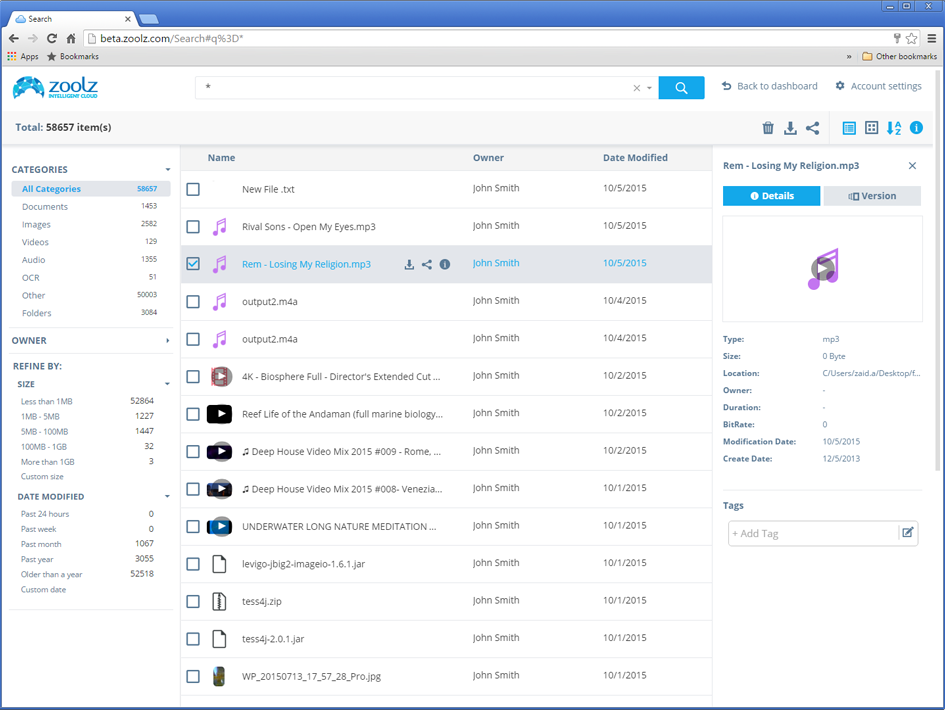Select All Categories filter

click(x=90, y=189)
